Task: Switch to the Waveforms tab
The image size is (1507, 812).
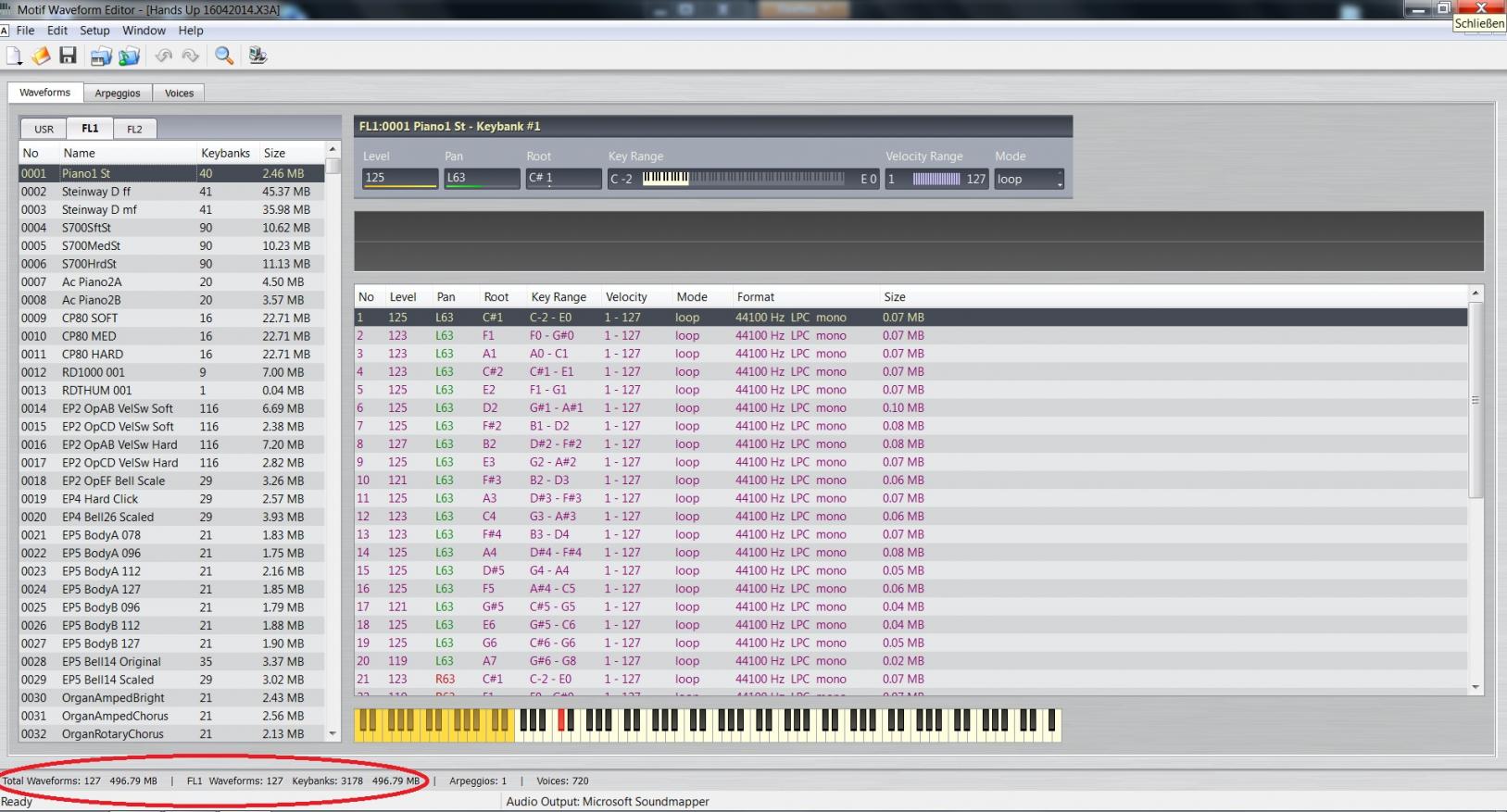Action: 45,93
